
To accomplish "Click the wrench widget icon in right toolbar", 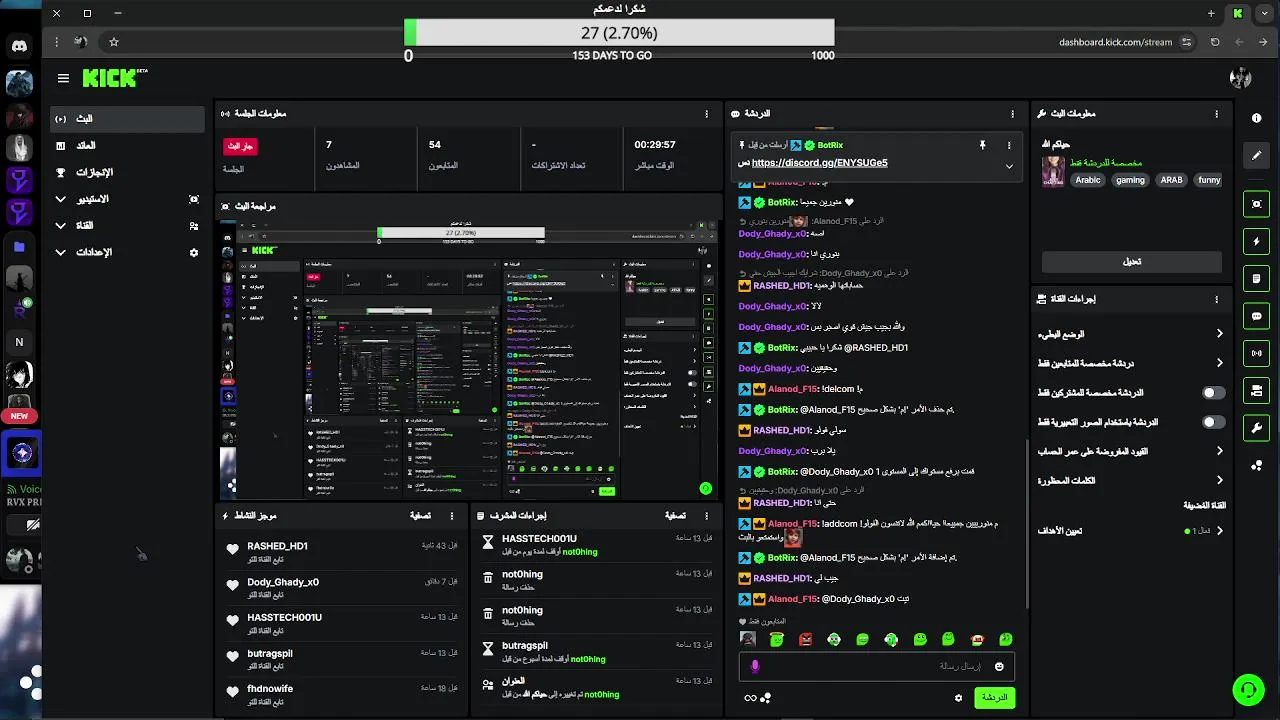I will coord(1256,428).
